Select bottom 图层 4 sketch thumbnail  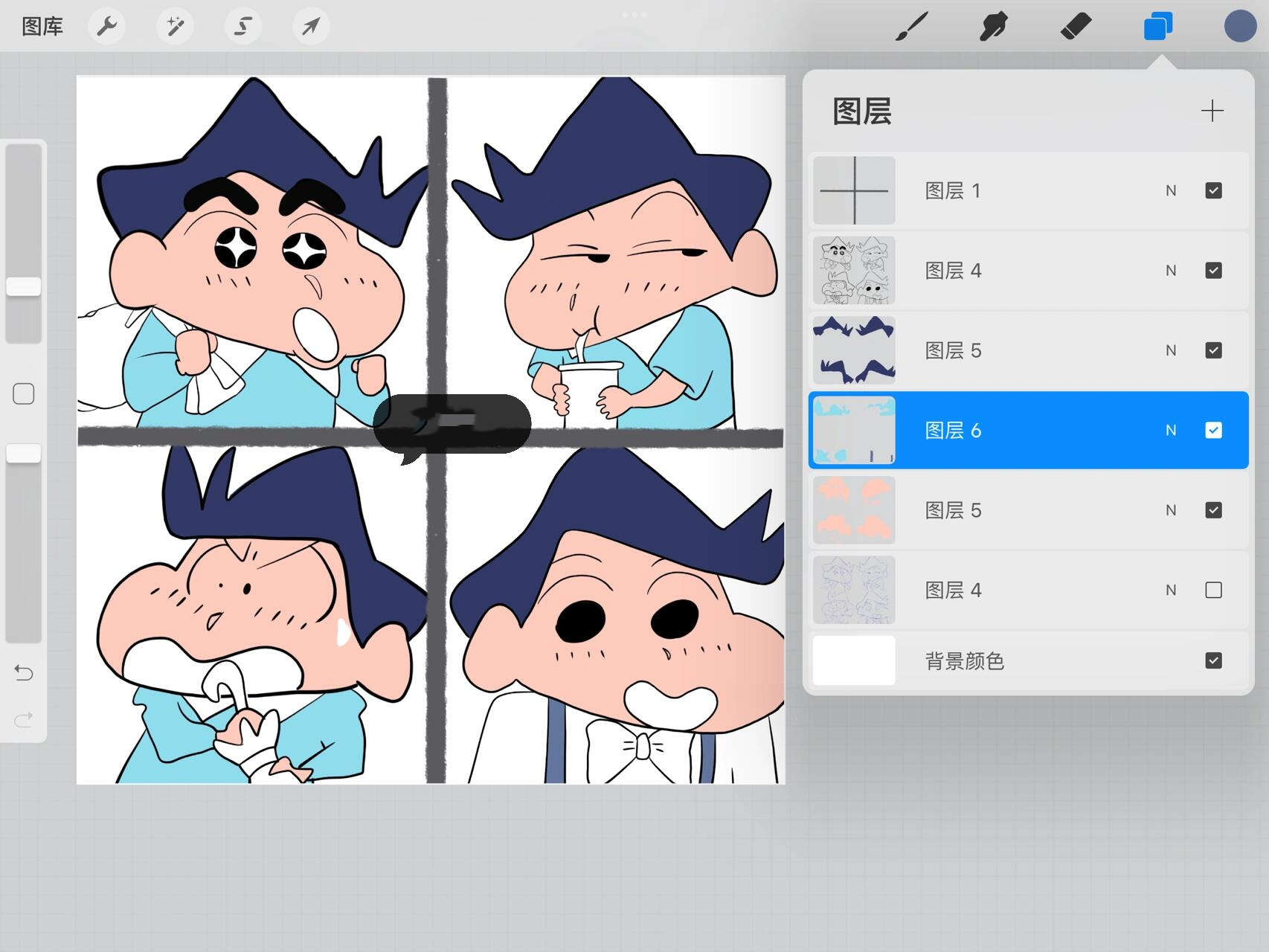tap(854, 590)
